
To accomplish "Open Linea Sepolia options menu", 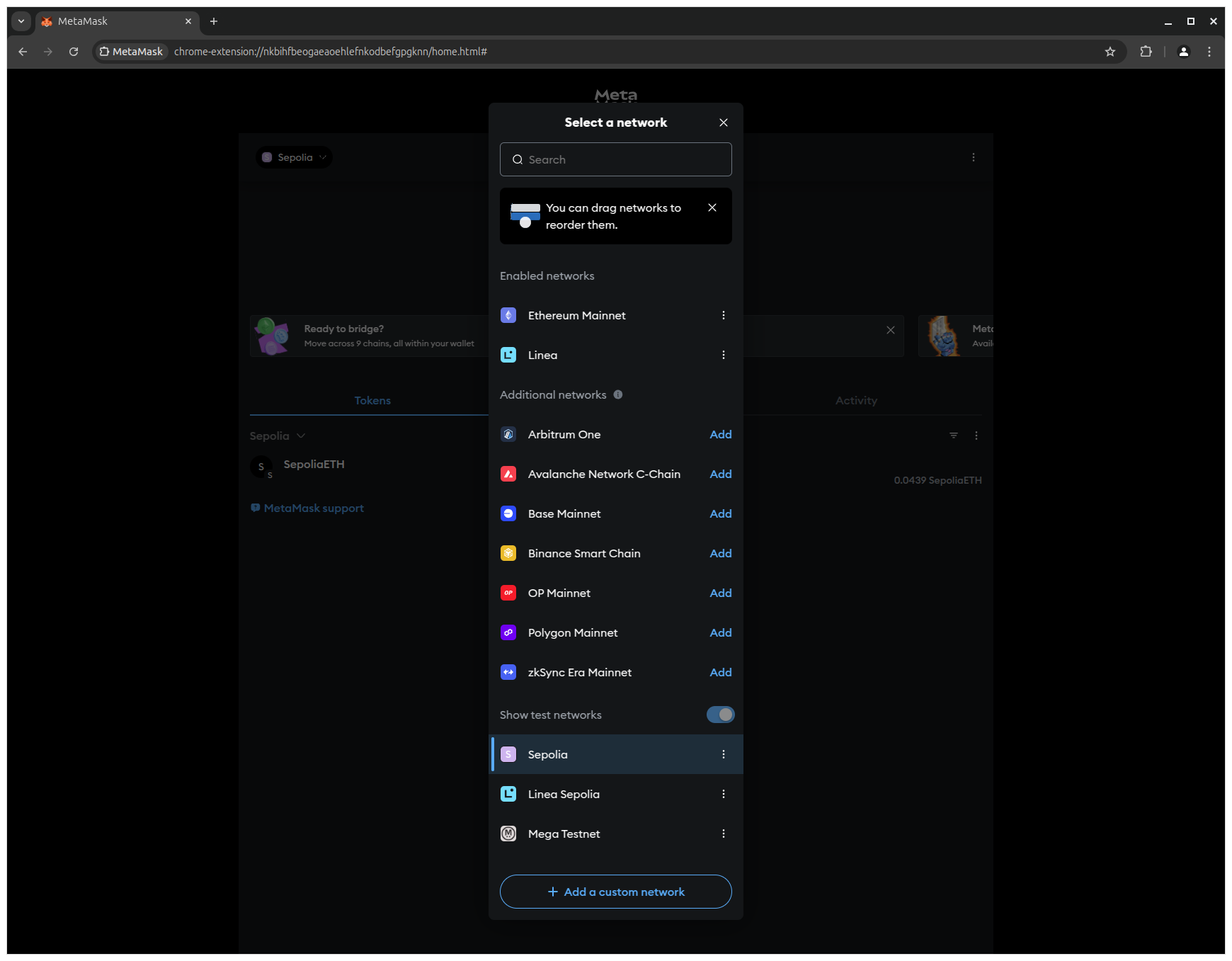I will tap(724, 794).
